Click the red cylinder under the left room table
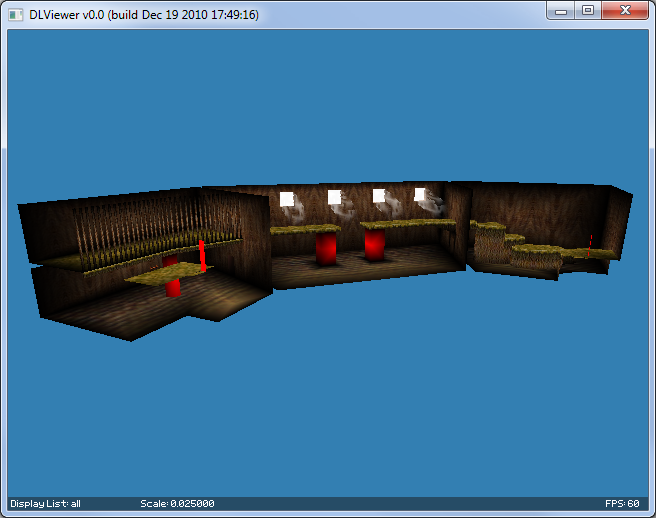 pos(173,288)
